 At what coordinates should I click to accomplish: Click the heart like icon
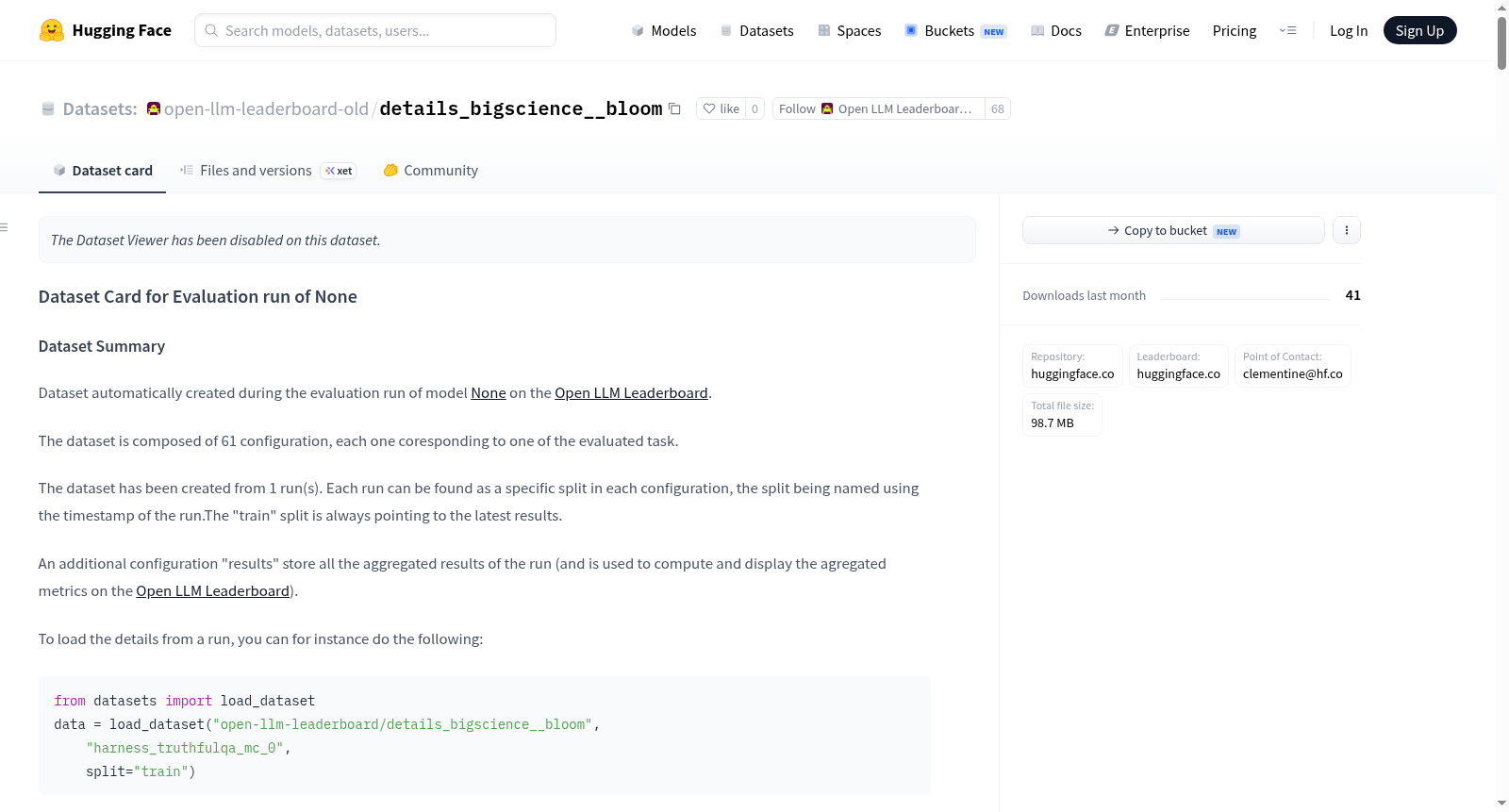click(709, 108)
